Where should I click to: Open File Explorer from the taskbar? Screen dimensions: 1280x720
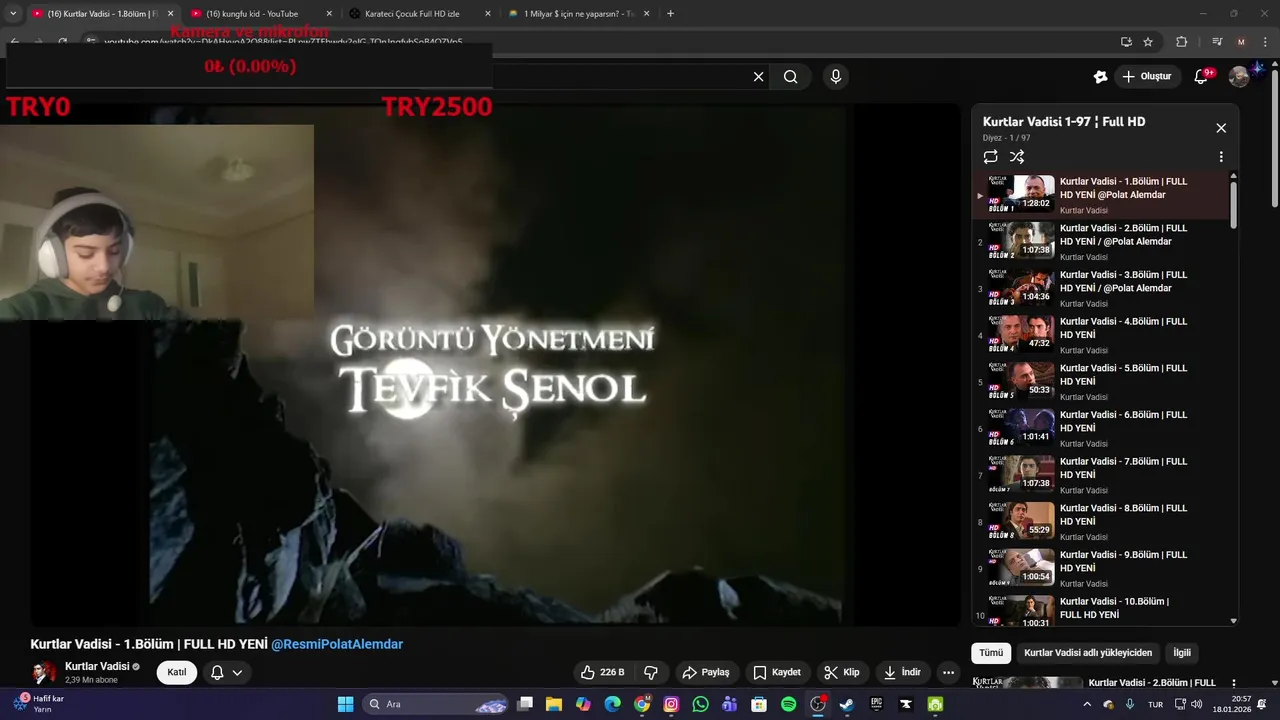click(554, 704)
